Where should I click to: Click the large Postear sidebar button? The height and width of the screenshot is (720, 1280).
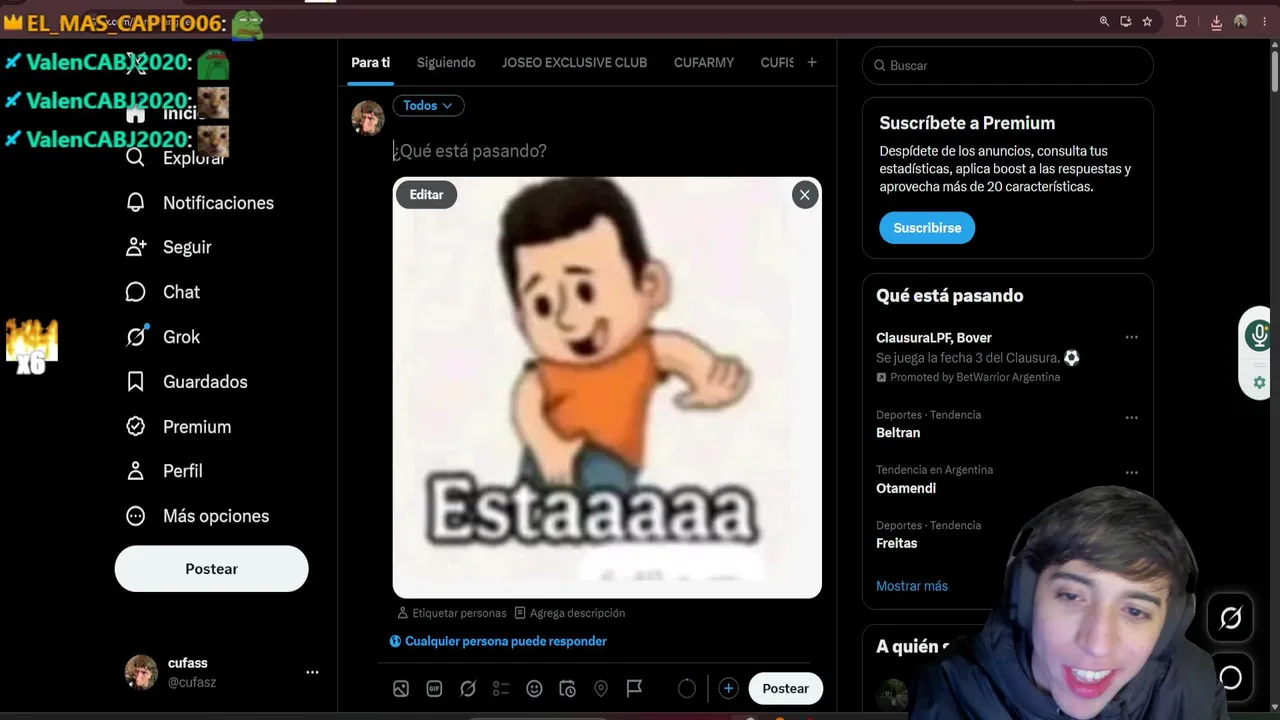[x=211, y=568]
